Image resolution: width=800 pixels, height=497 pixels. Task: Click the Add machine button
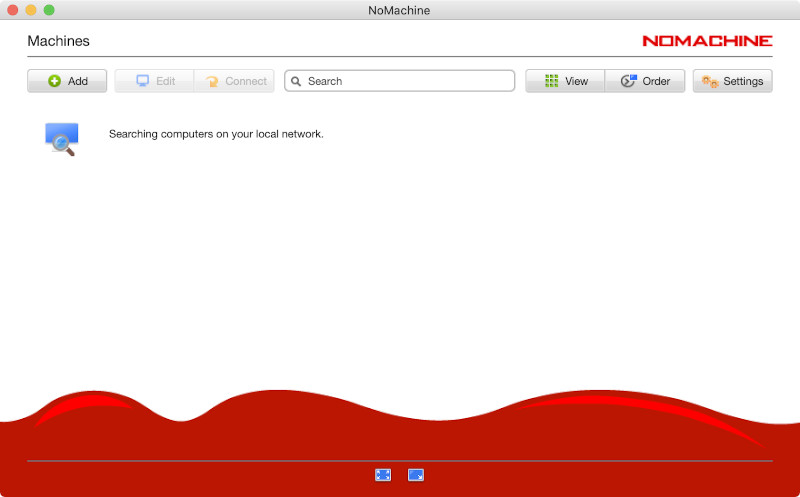(x=67, y=81)
